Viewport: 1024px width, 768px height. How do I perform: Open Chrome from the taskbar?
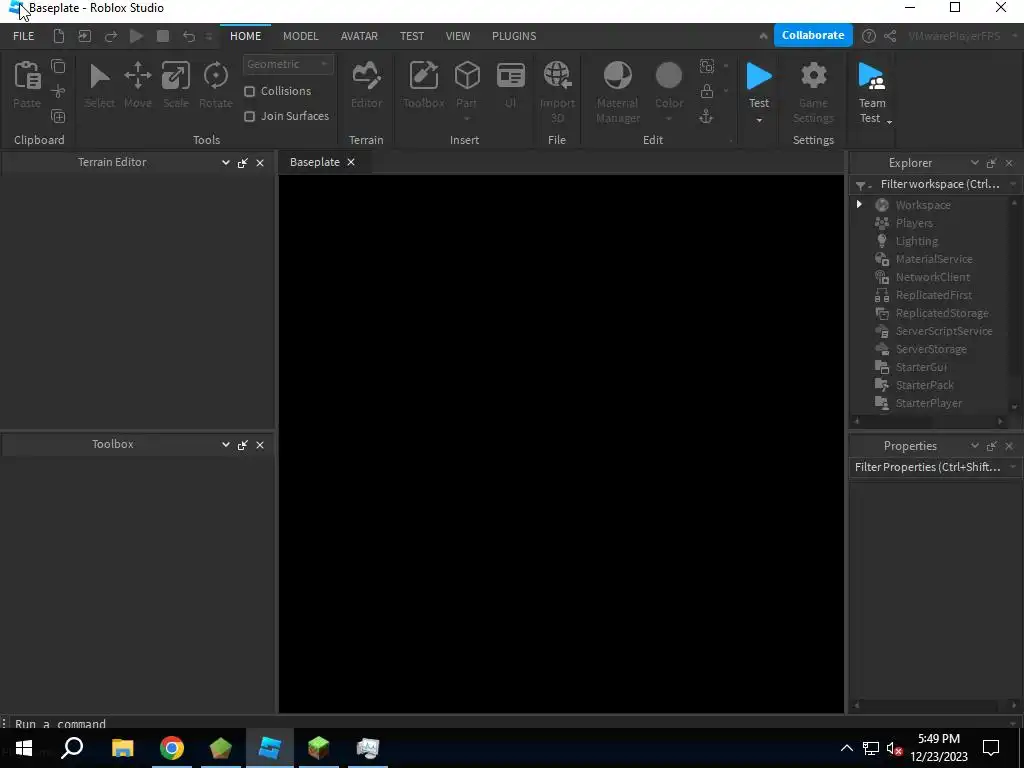[172, 748]
